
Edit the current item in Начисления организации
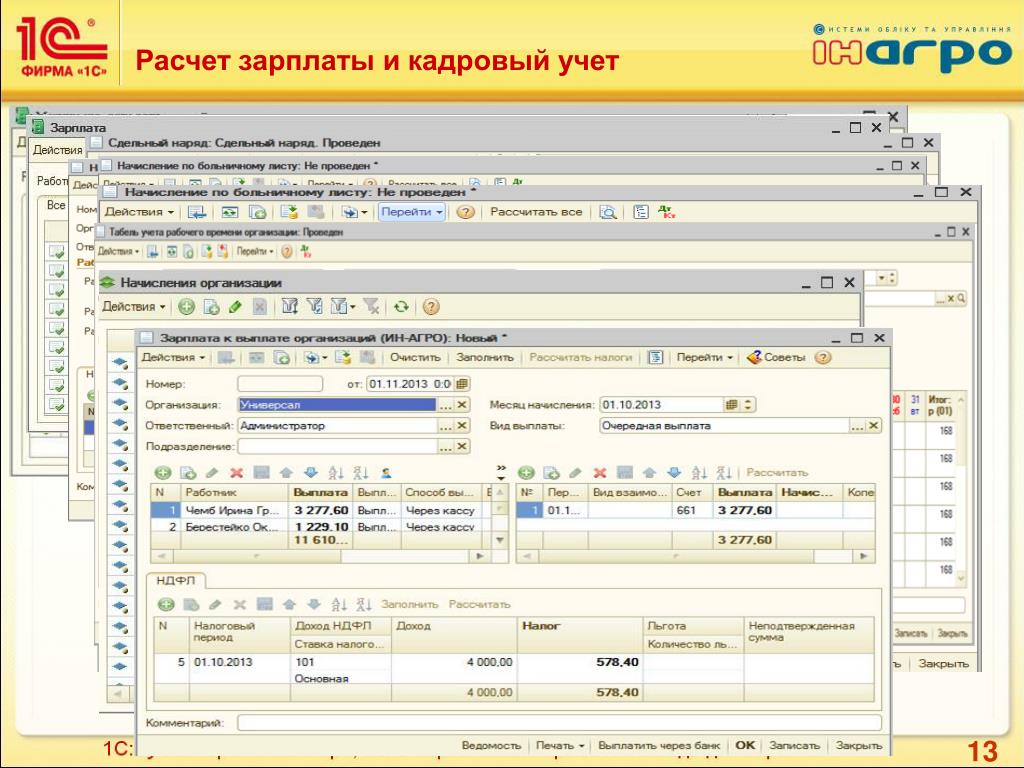pos(236,306)
